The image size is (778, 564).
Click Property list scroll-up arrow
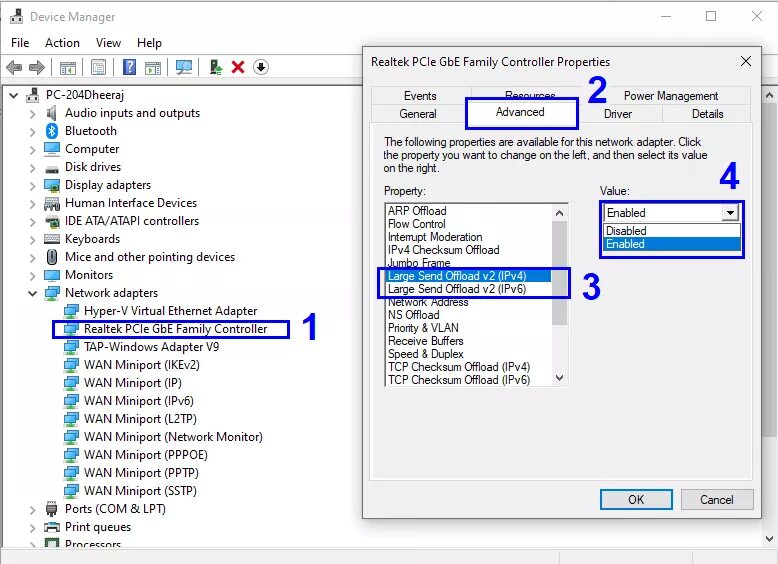pos(560,213)
